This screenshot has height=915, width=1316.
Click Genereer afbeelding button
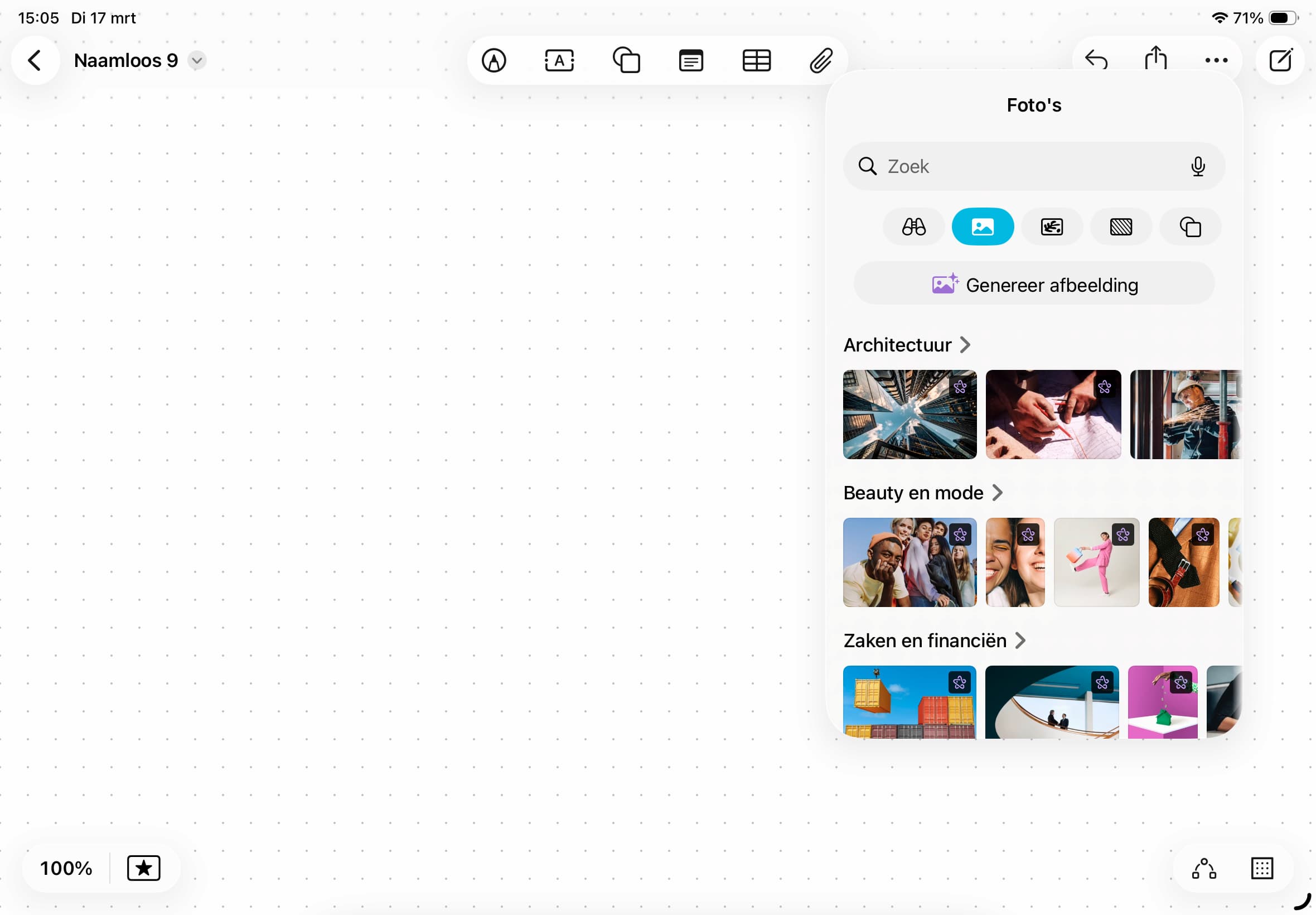click(1034, 285)
